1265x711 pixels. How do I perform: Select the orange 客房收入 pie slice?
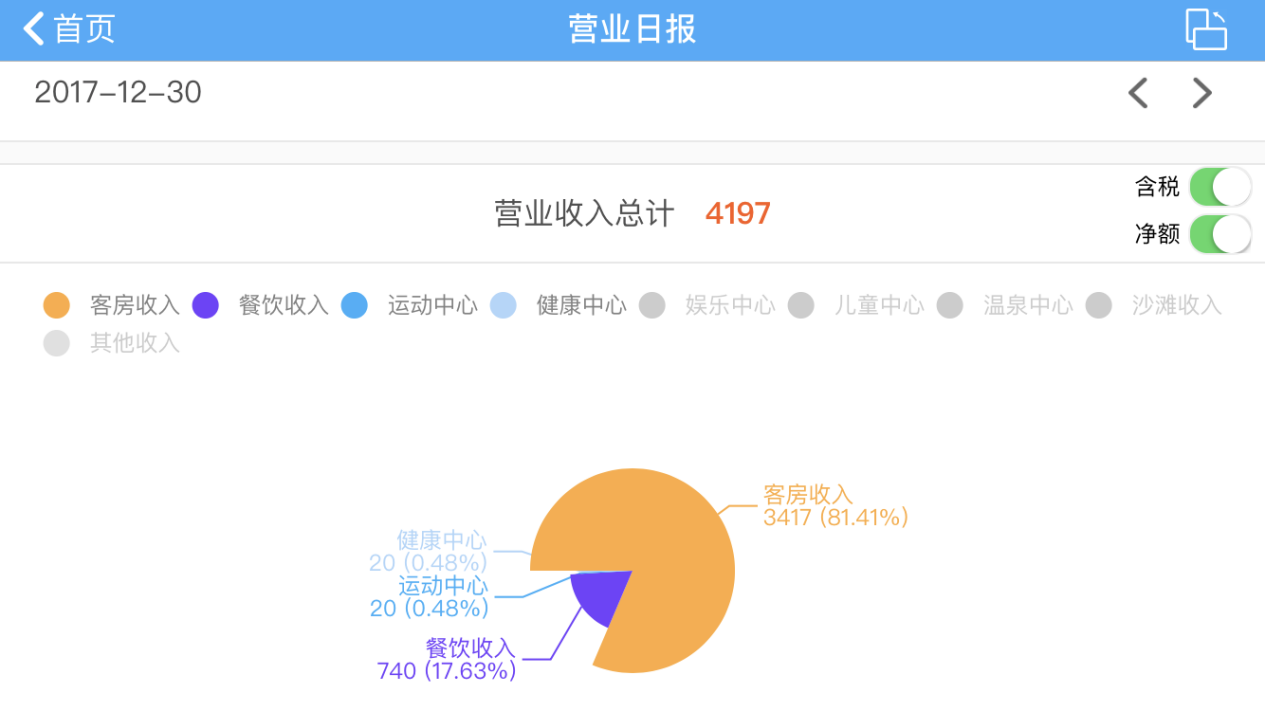coord(680,560)
